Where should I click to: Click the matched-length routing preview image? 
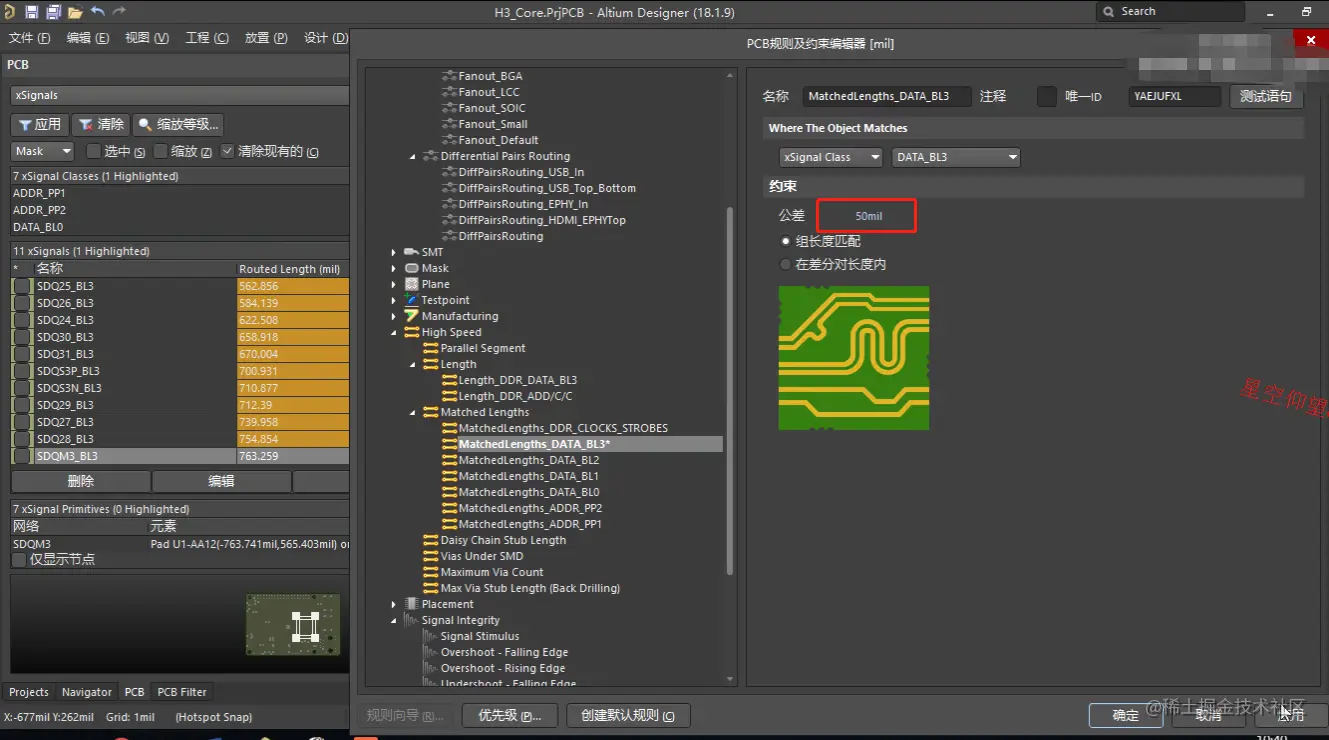pos(854,358)
